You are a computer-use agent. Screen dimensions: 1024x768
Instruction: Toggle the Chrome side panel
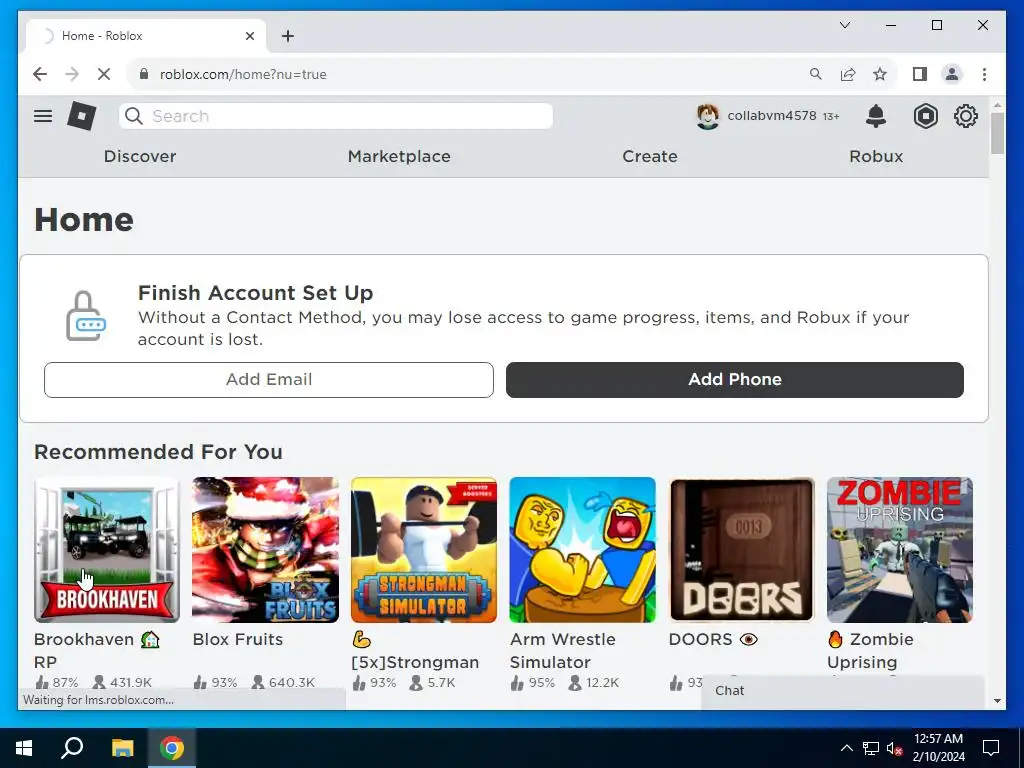click(920, 74)
